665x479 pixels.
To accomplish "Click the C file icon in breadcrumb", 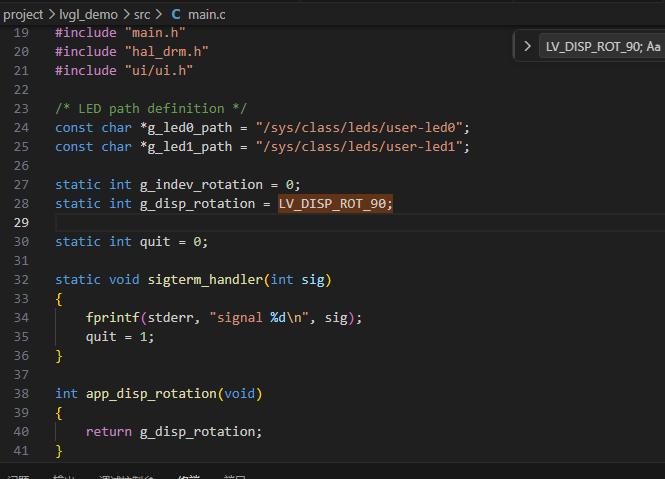I will 176,14.
